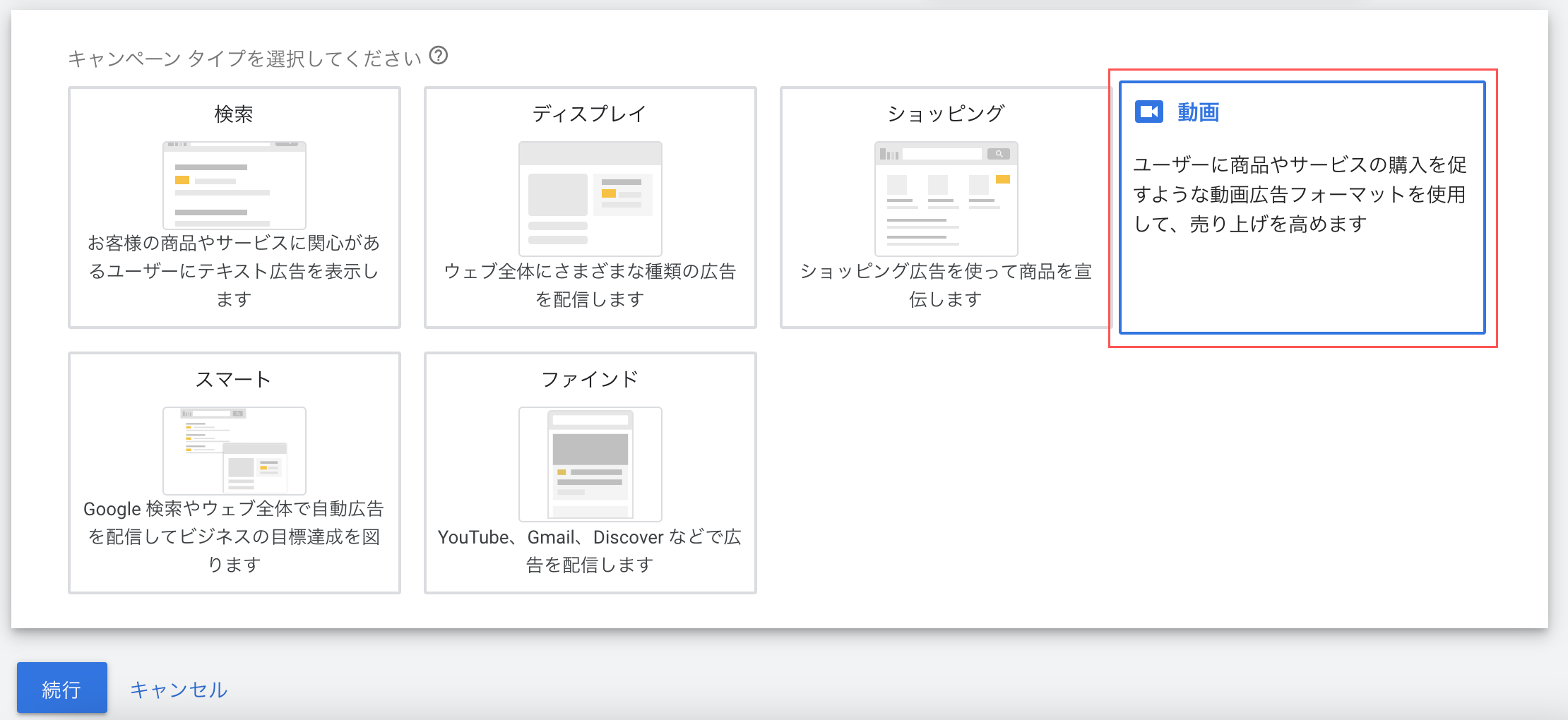Screen dimensions: 1568x720
Task: Click the ショッピング card product grid illustration
Action: (x=946, y=198)
